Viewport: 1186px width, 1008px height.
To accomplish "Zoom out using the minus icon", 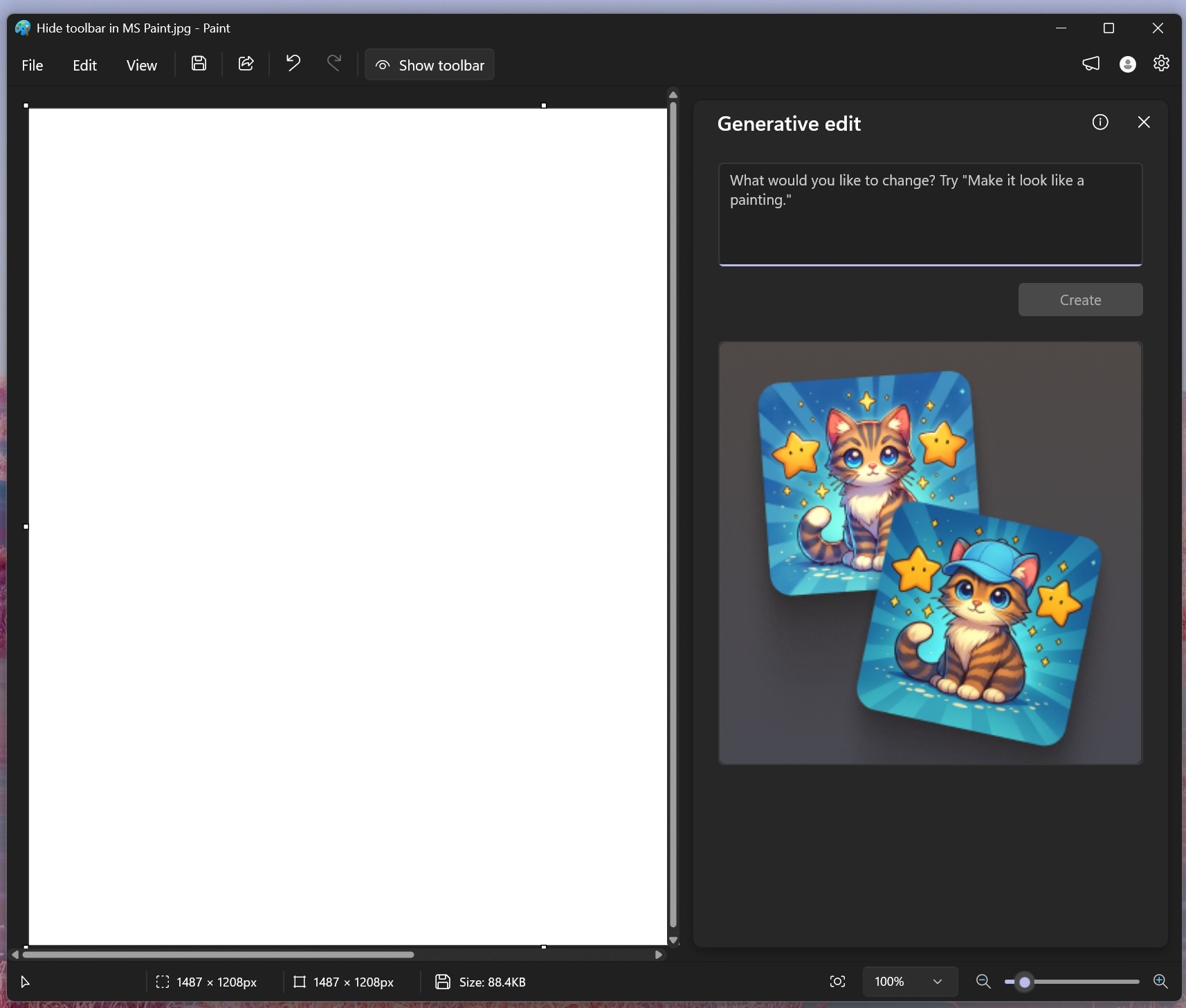I will (983, 982).
